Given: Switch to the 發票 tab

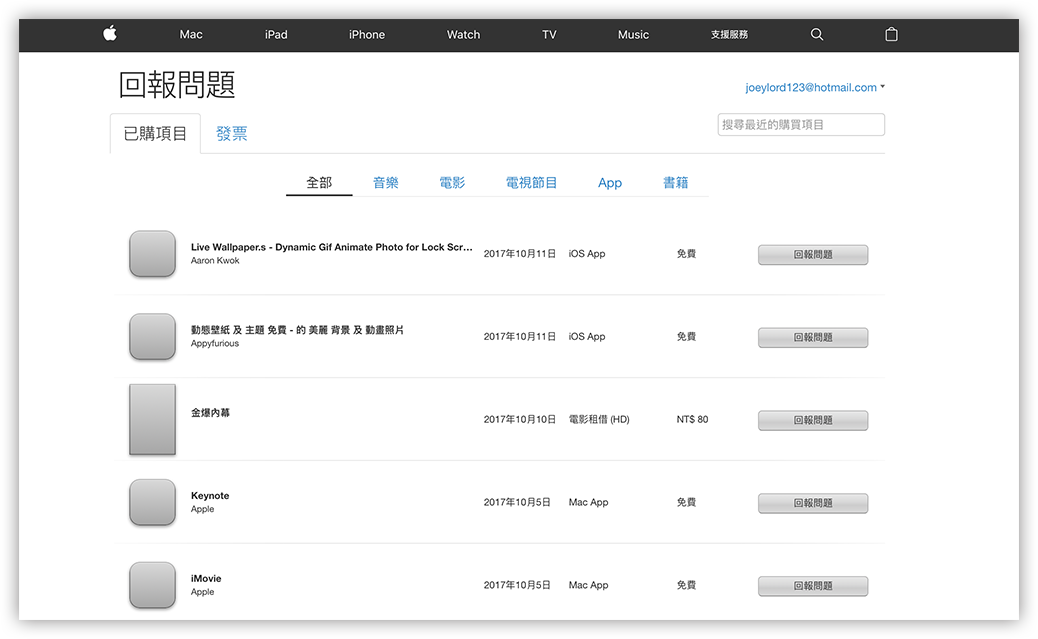Looking at the screenshot, I should pyautogui.click(x=232, y=134).
